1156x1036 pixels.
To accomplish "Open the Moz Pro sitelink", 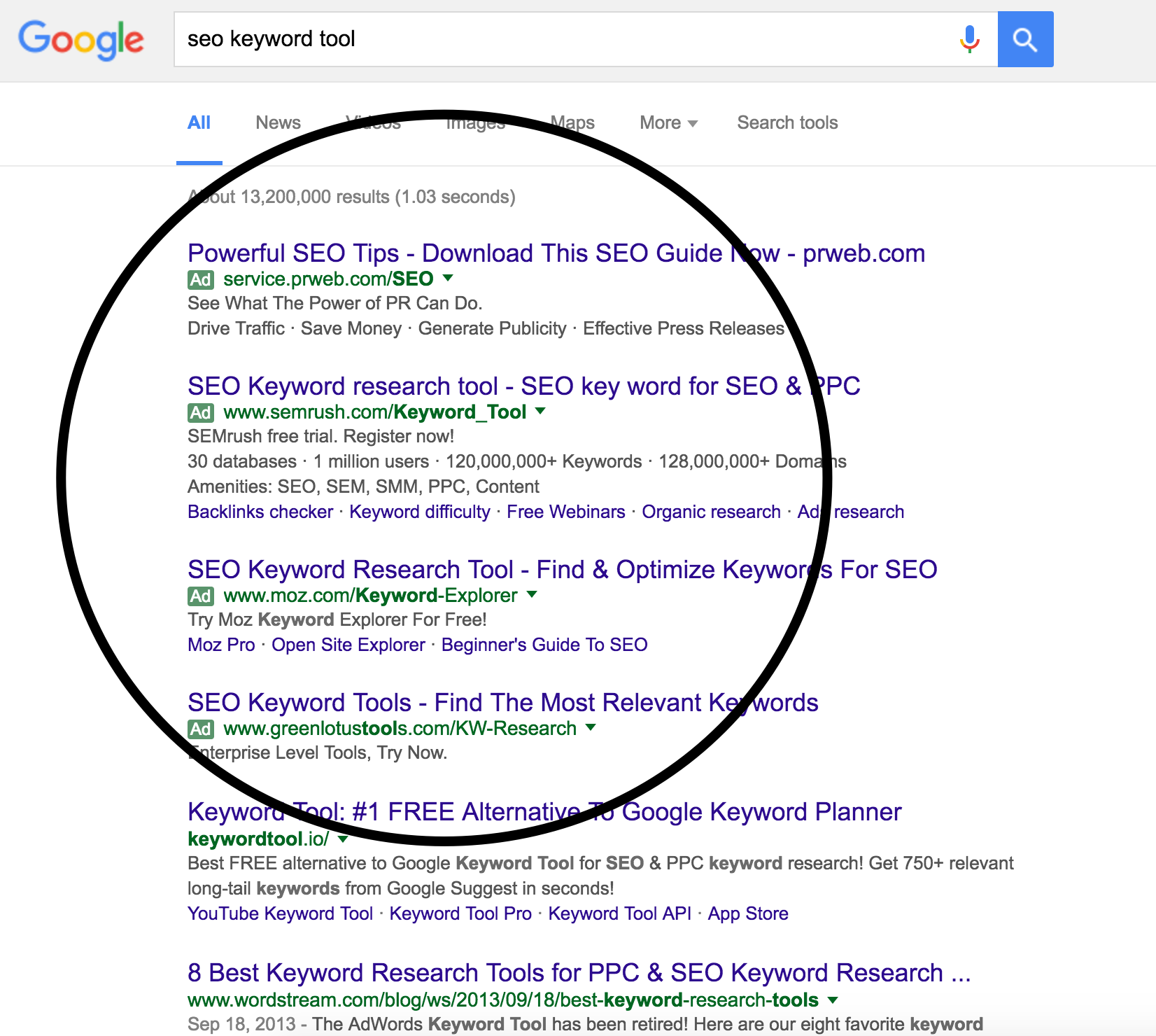I will tap(221, 645).
